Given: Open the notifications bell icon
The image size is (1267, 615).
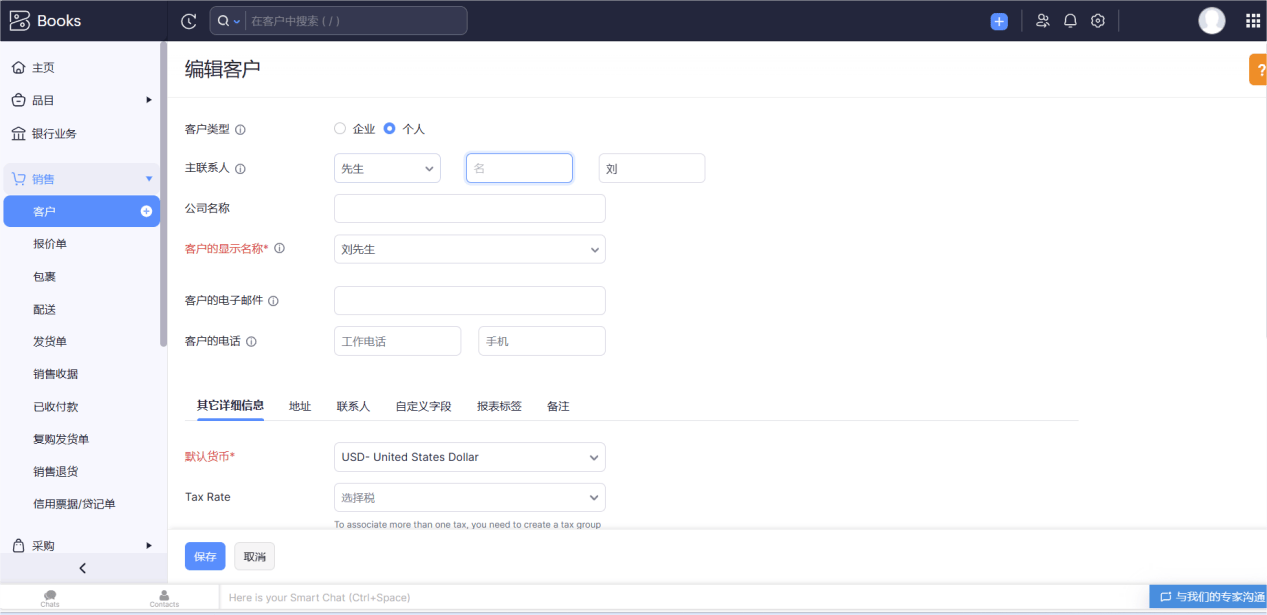Looking at the screenshot, I should (1070, 21).
